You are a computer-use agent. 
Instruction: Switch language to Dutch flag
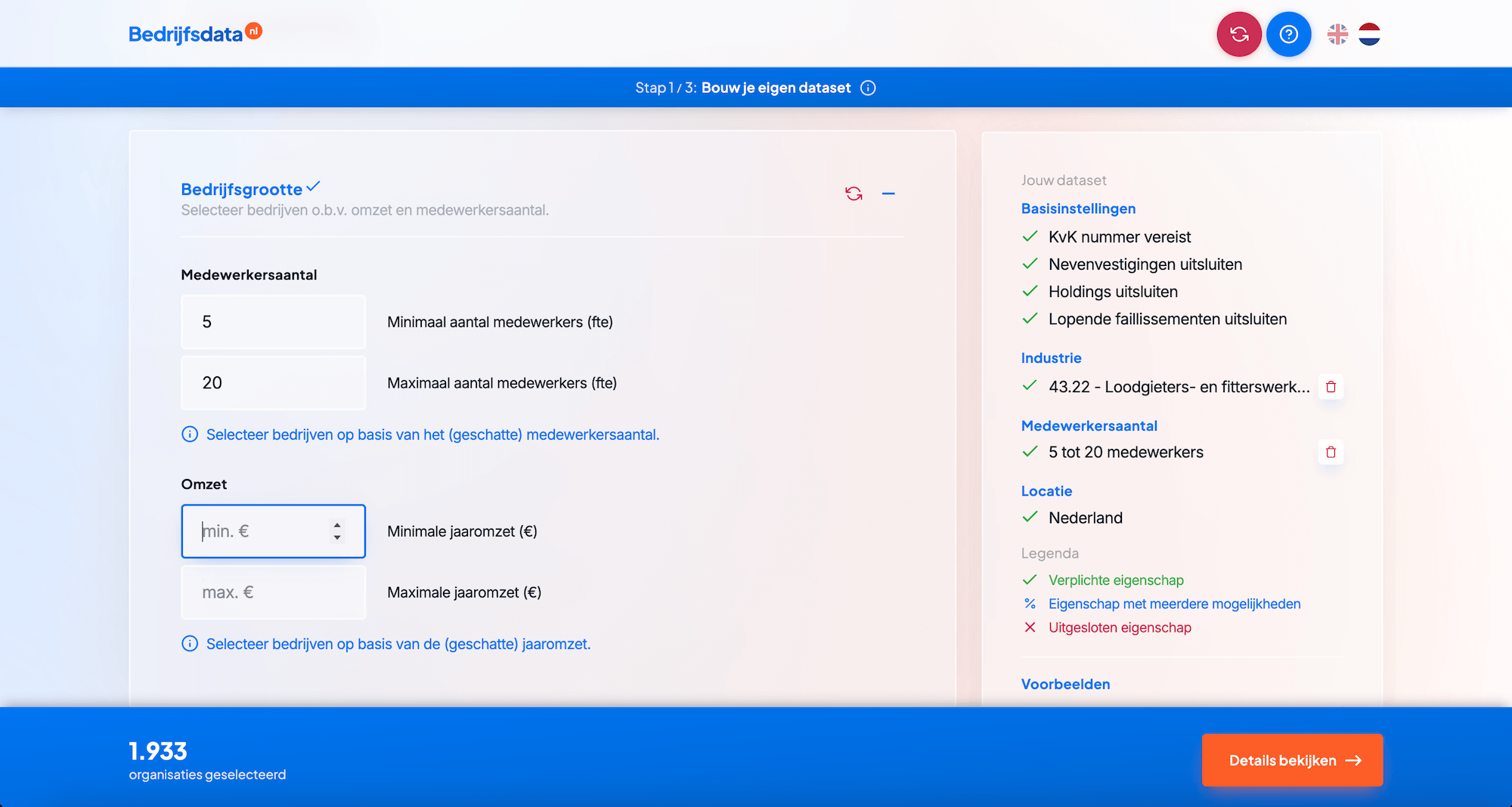(x=1369, y=34)
